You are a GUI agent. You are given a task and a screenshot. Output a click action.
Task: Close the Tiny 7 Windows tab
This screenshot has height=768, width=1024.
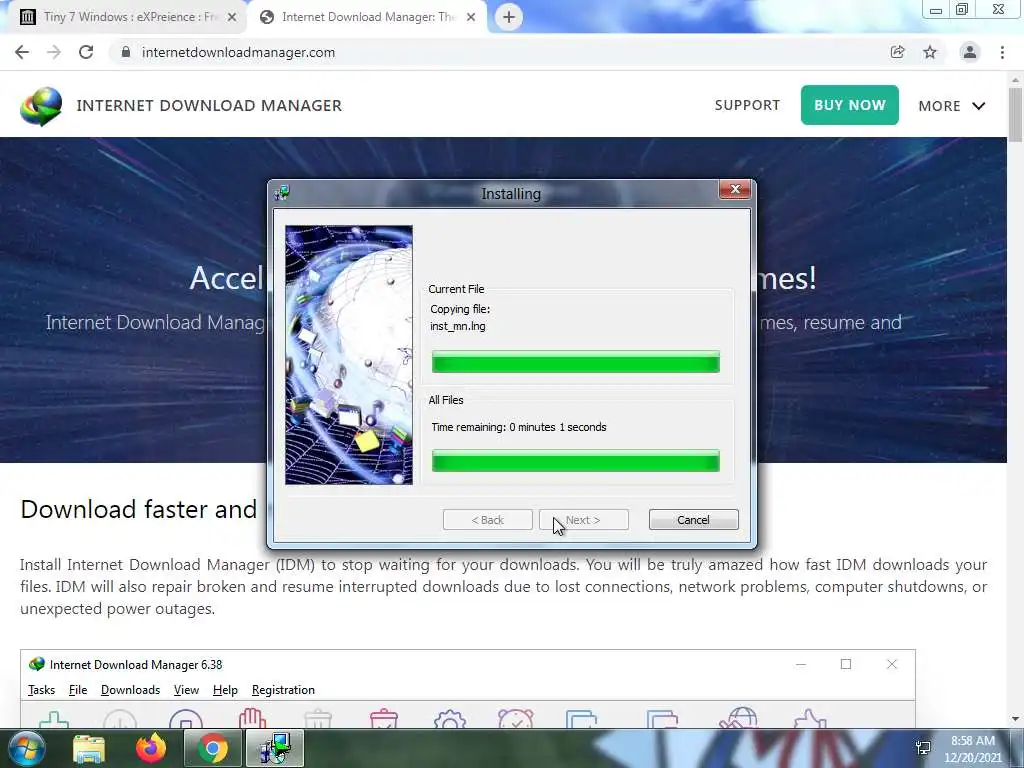click(x=232, y=17)
